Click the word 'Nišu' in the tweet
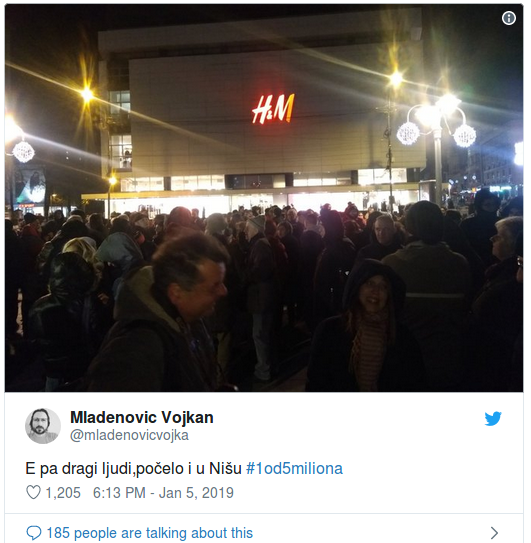The image size is (531, 543). (225, 468)
